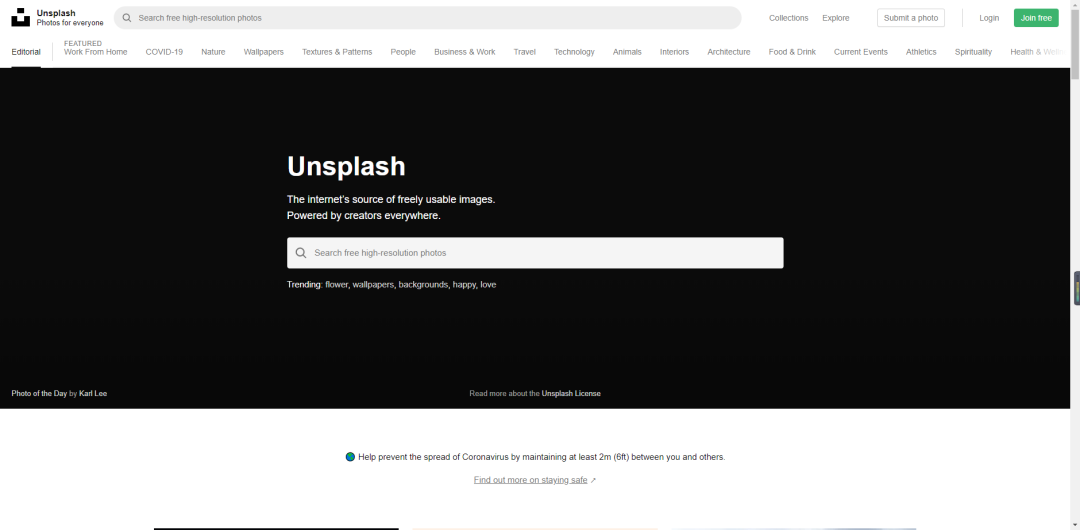1080x530 pixels.
Task: Open Unsplash License link
Action: (x=571, y=394)
